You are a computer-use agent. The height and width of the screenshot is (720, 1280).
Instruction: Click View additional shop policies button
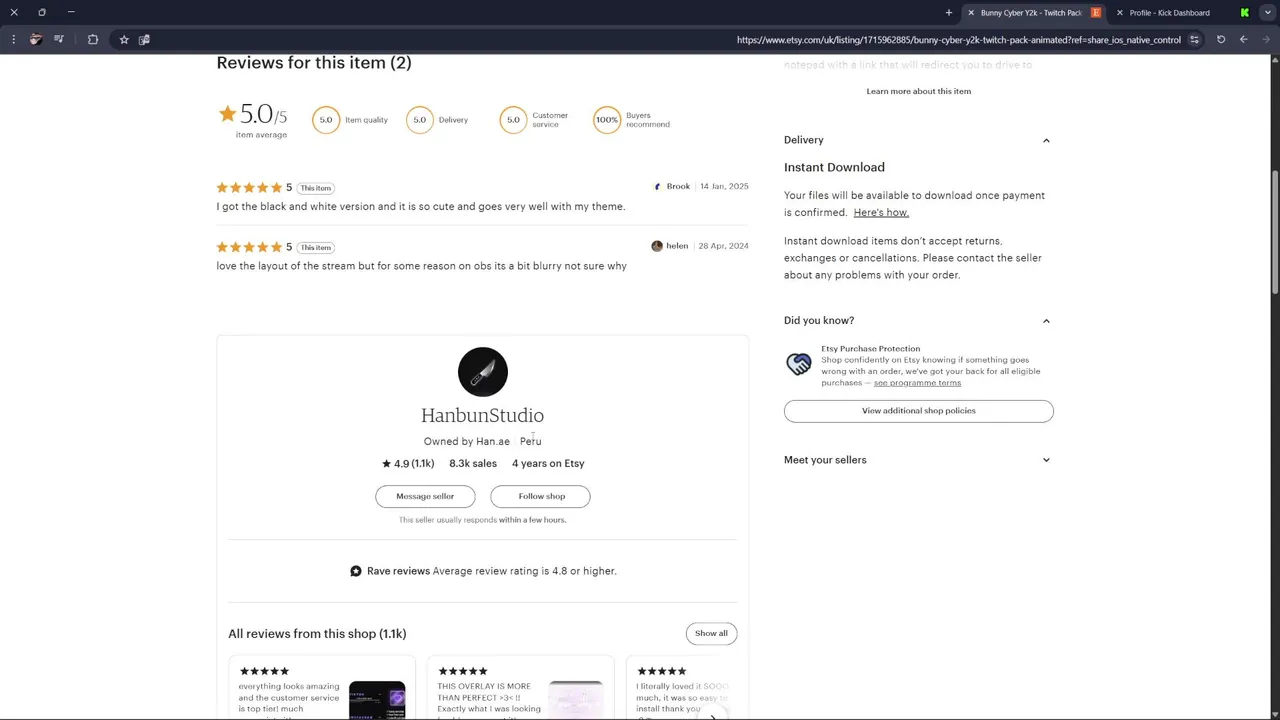point(919,411)
